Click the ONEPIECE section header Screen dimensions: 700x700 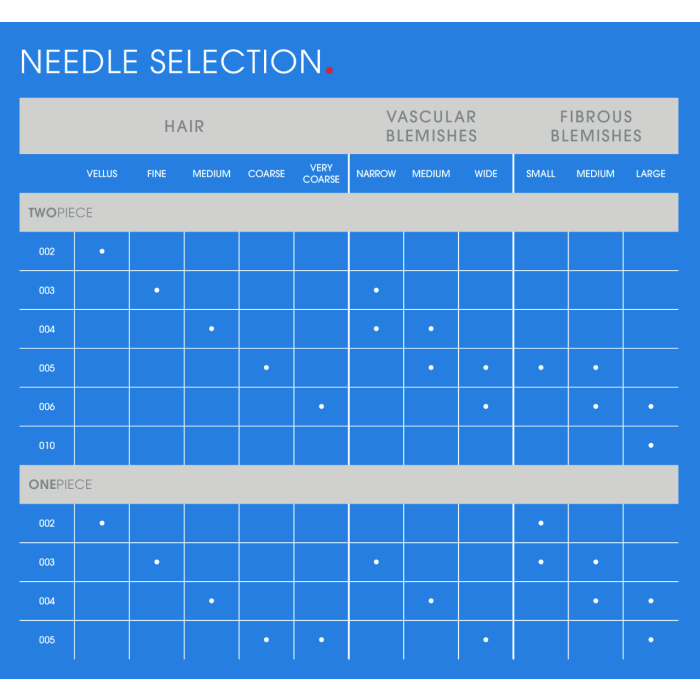click(x=60, y=484)
